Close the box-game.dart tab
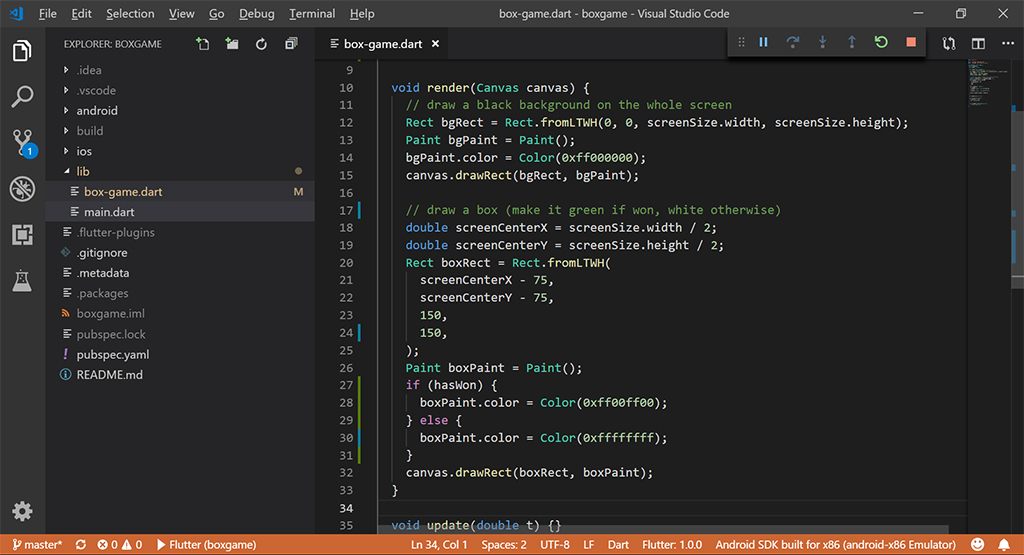This screenshot has height=555, width=1024. click(x=435, y=44)
